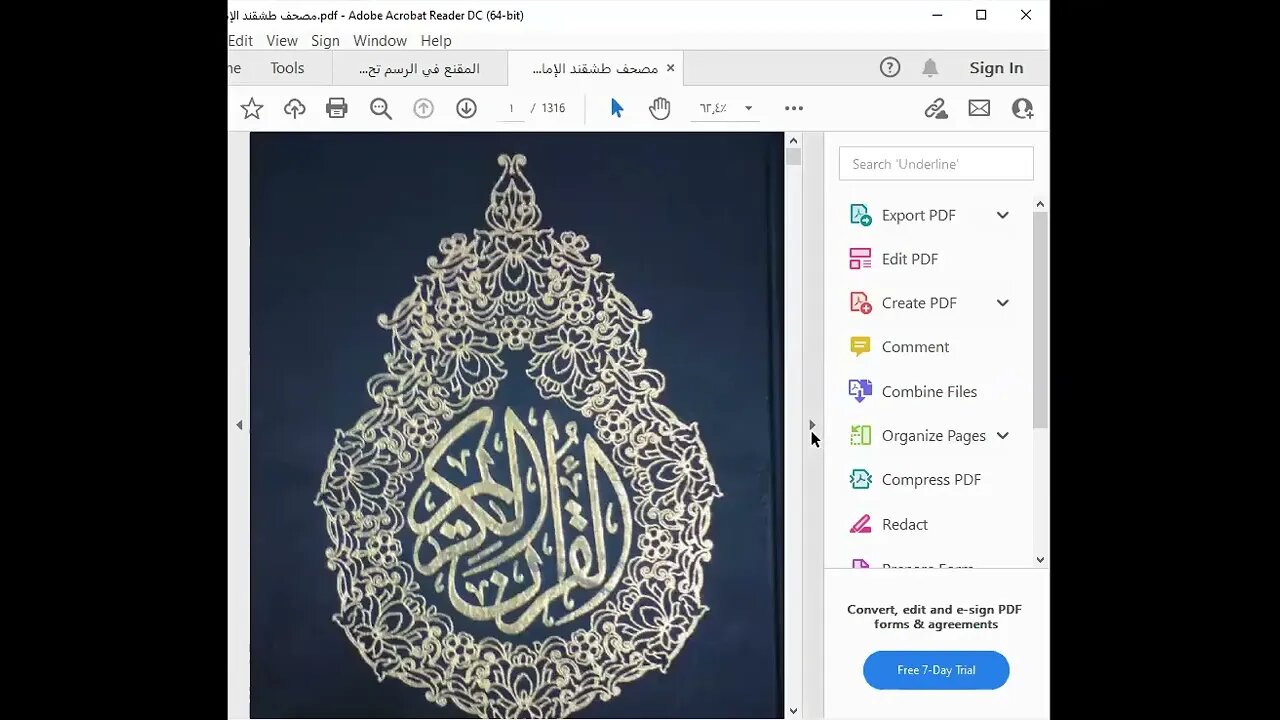Open the more tools ellipsis menu

tap(794, 108)
